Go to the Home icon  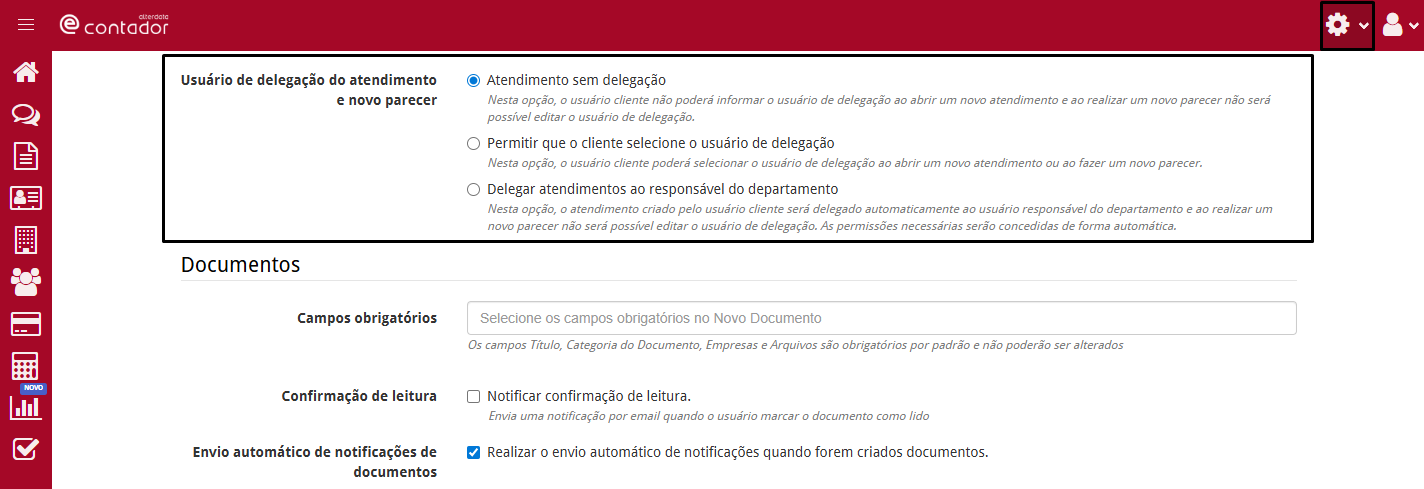point(26,72)
